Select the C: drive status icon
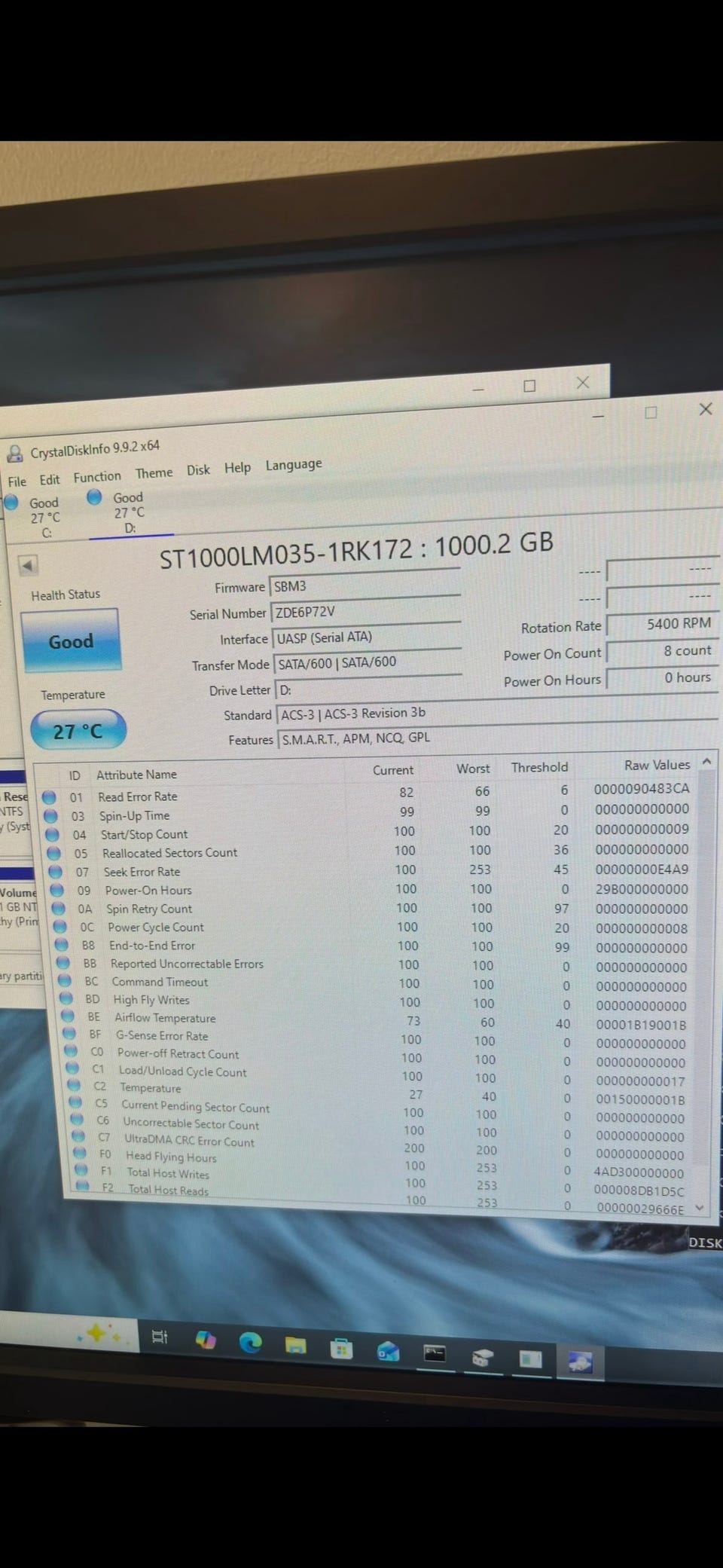Image resolution: width=723 pixels, height=1568 pixels. click(12, 503)
